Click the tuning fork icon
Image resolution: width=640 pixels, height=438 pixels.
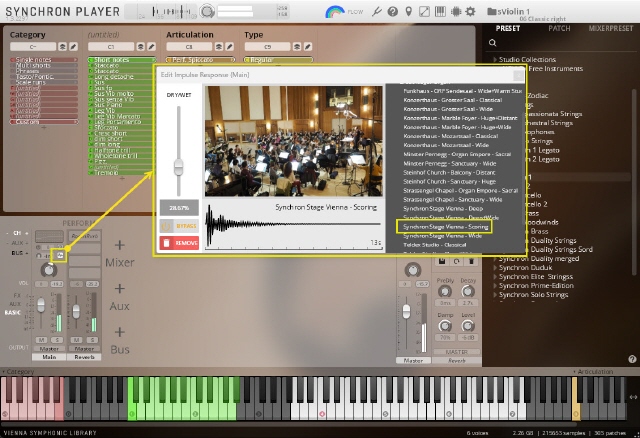click(x=376, y=11)
